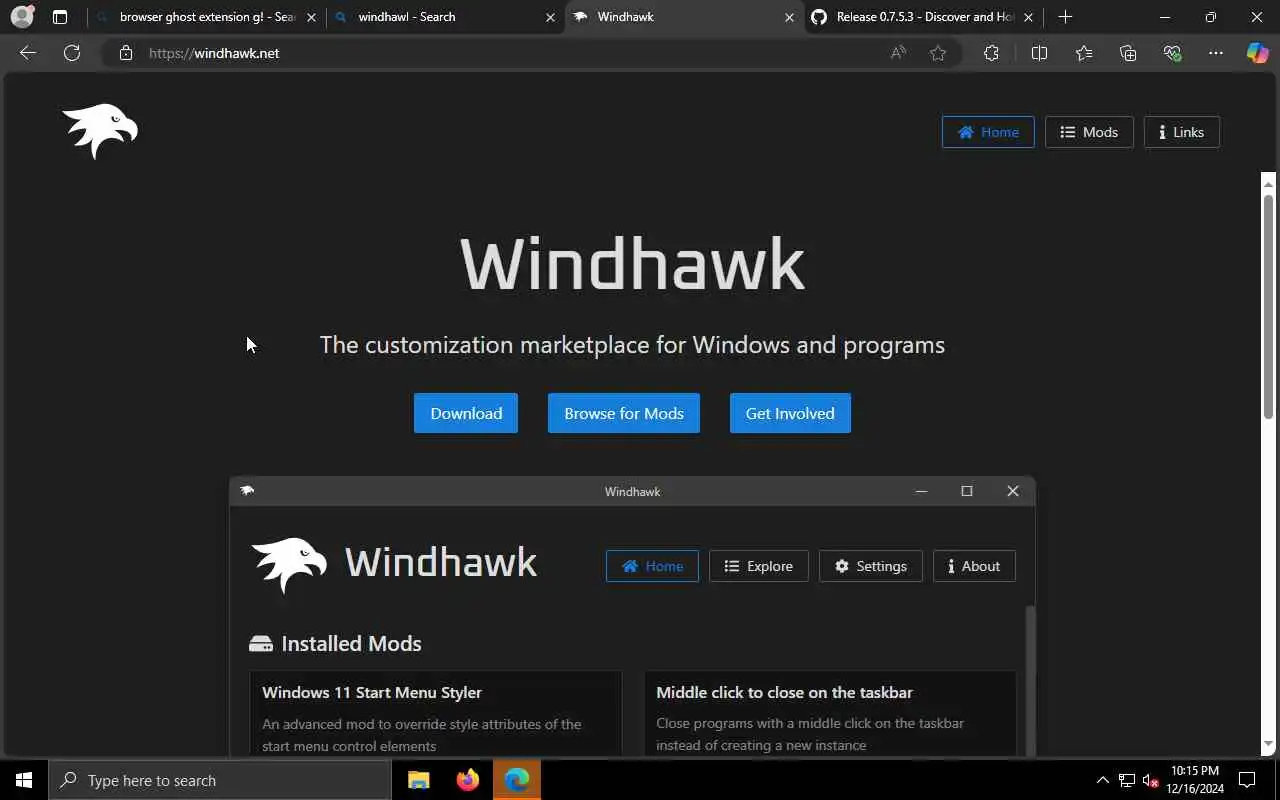Open the Extensions puzzle icon

(x=991, y=53)
